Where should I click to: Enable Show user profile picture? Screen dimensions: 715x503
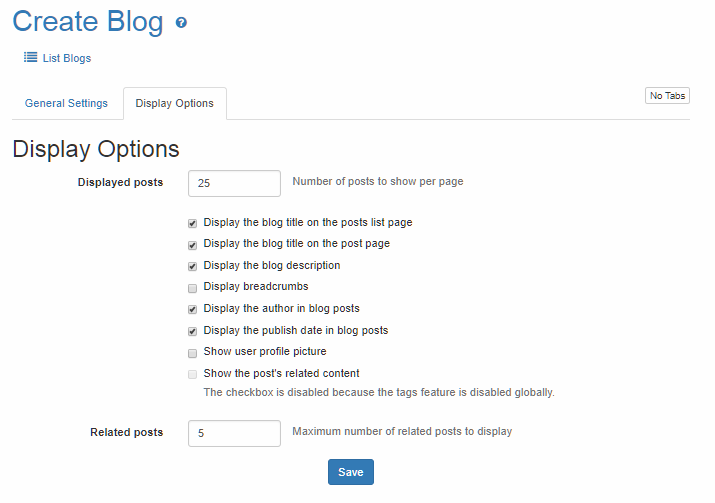[192, 352]
